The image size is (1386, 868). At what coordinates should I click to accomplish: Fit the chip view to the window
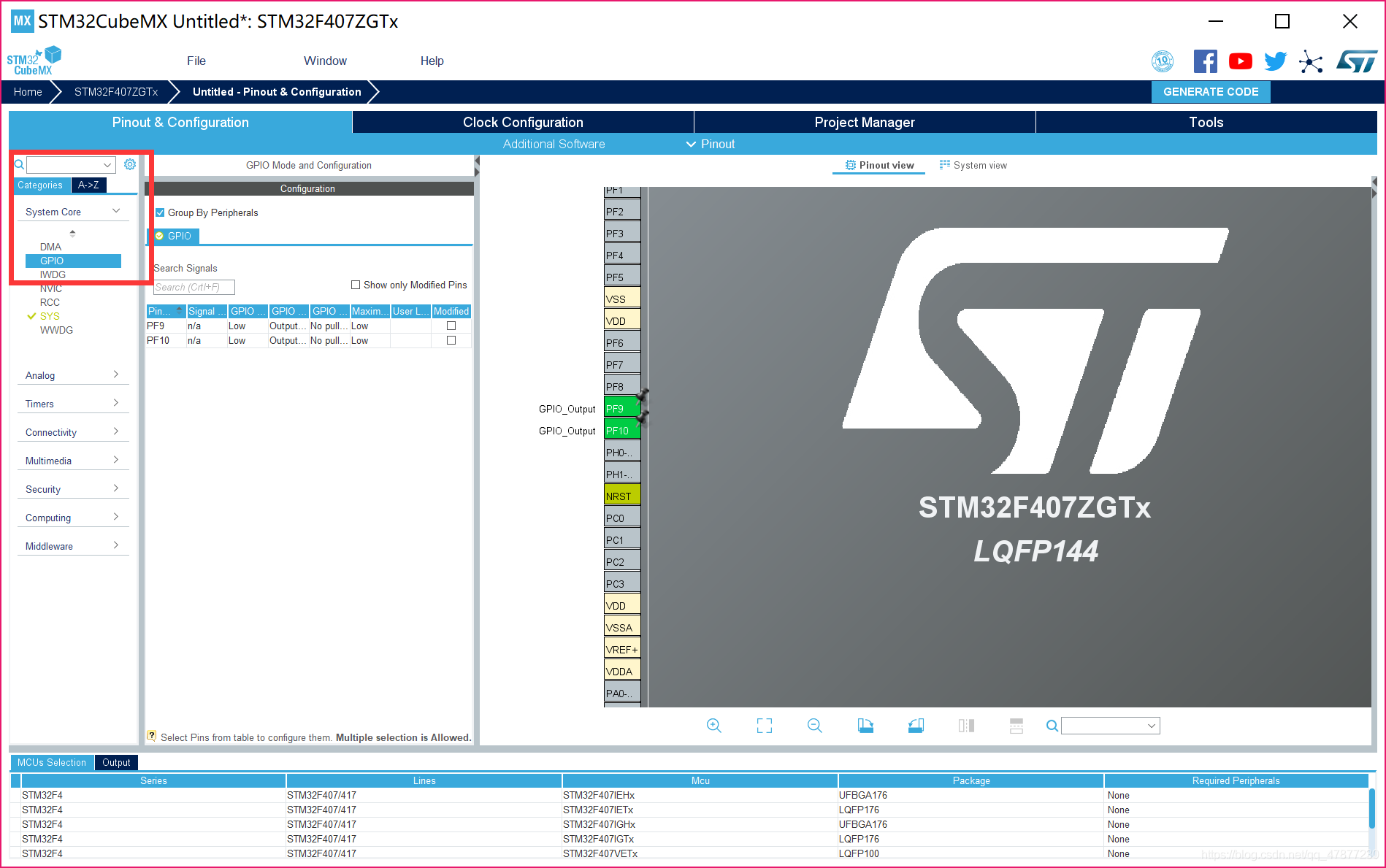click(x=765, y=726)
